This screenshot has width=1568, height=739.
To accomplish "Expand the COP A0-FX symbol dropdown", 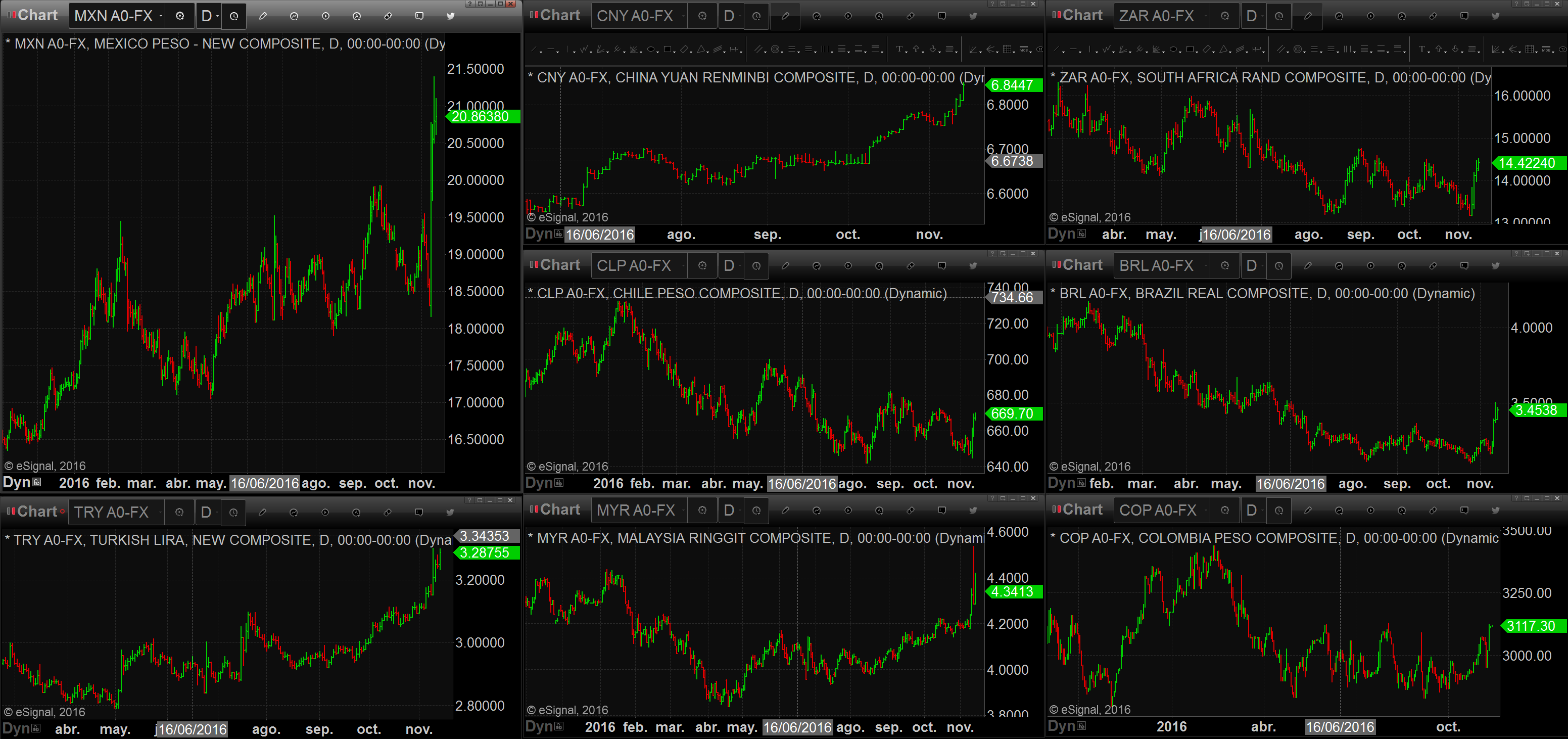I will coord(1205,510).
